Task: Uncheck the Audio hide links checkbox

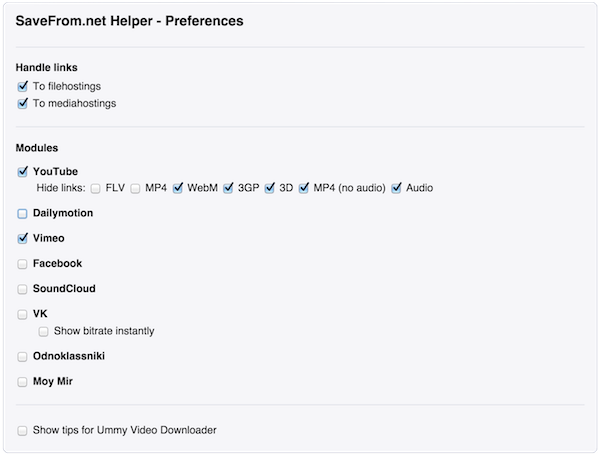Action: (x=396, y=188)
